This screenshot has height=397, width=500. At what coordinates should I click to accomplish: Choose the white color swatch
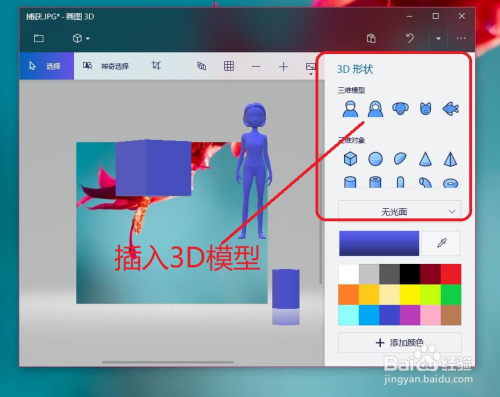coord(349,274)
